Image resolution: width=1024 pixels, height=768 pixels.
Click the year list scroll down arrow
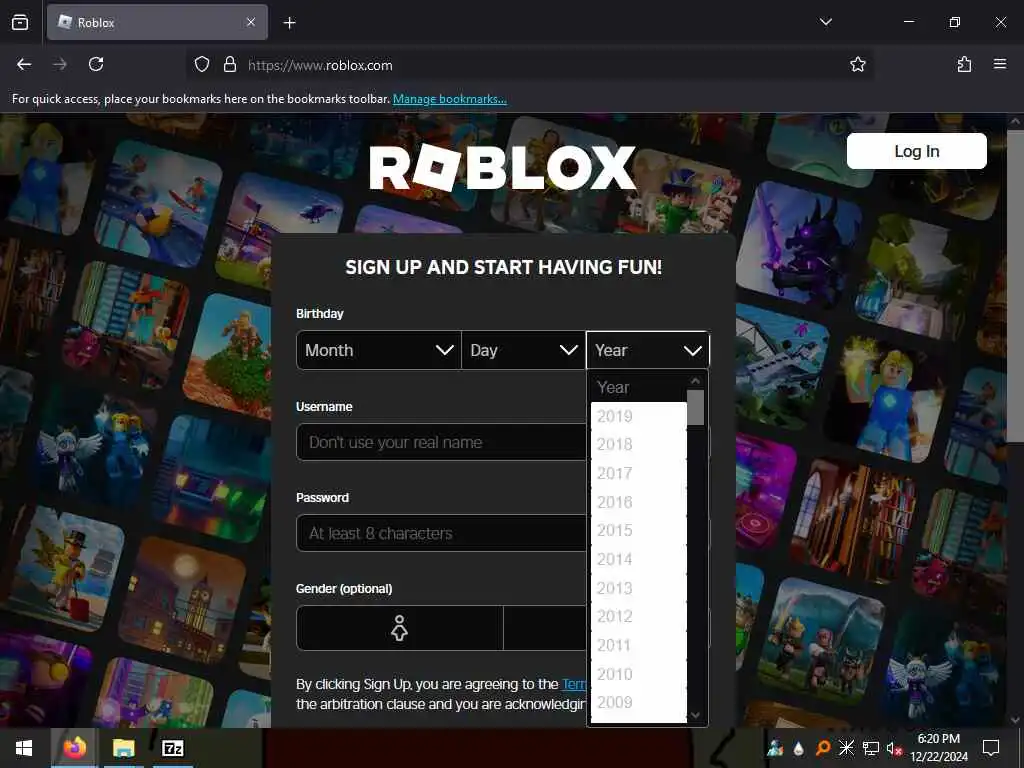click(x=696, y=715)
